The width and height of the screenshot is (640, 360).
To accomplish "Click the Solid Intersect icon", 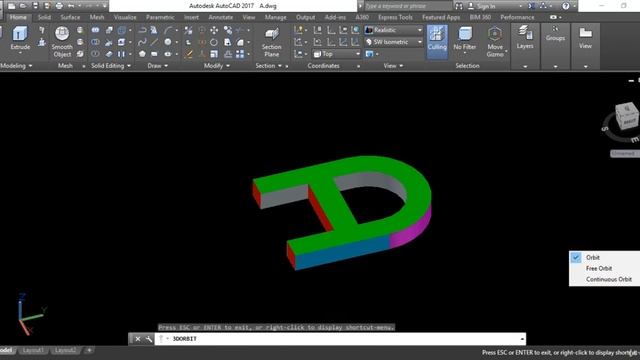I will pos(95,54).
